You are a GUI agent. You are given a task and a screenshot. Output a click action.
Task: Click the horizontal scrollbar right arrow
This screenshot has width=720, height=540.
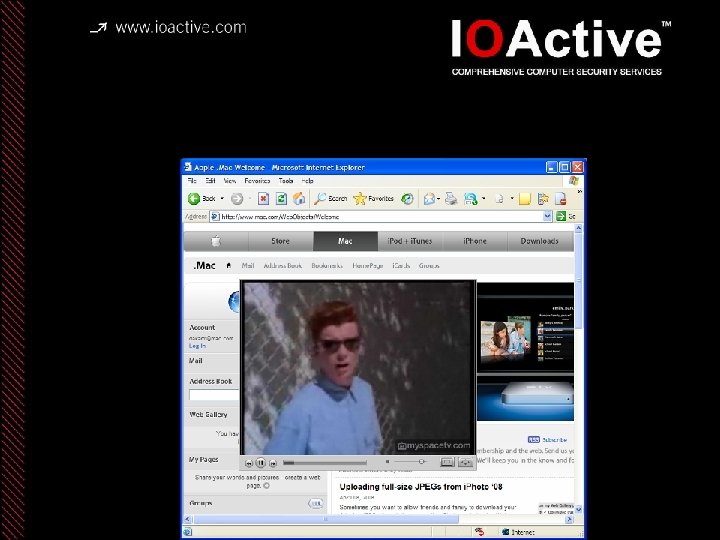[x=569, y=519]
